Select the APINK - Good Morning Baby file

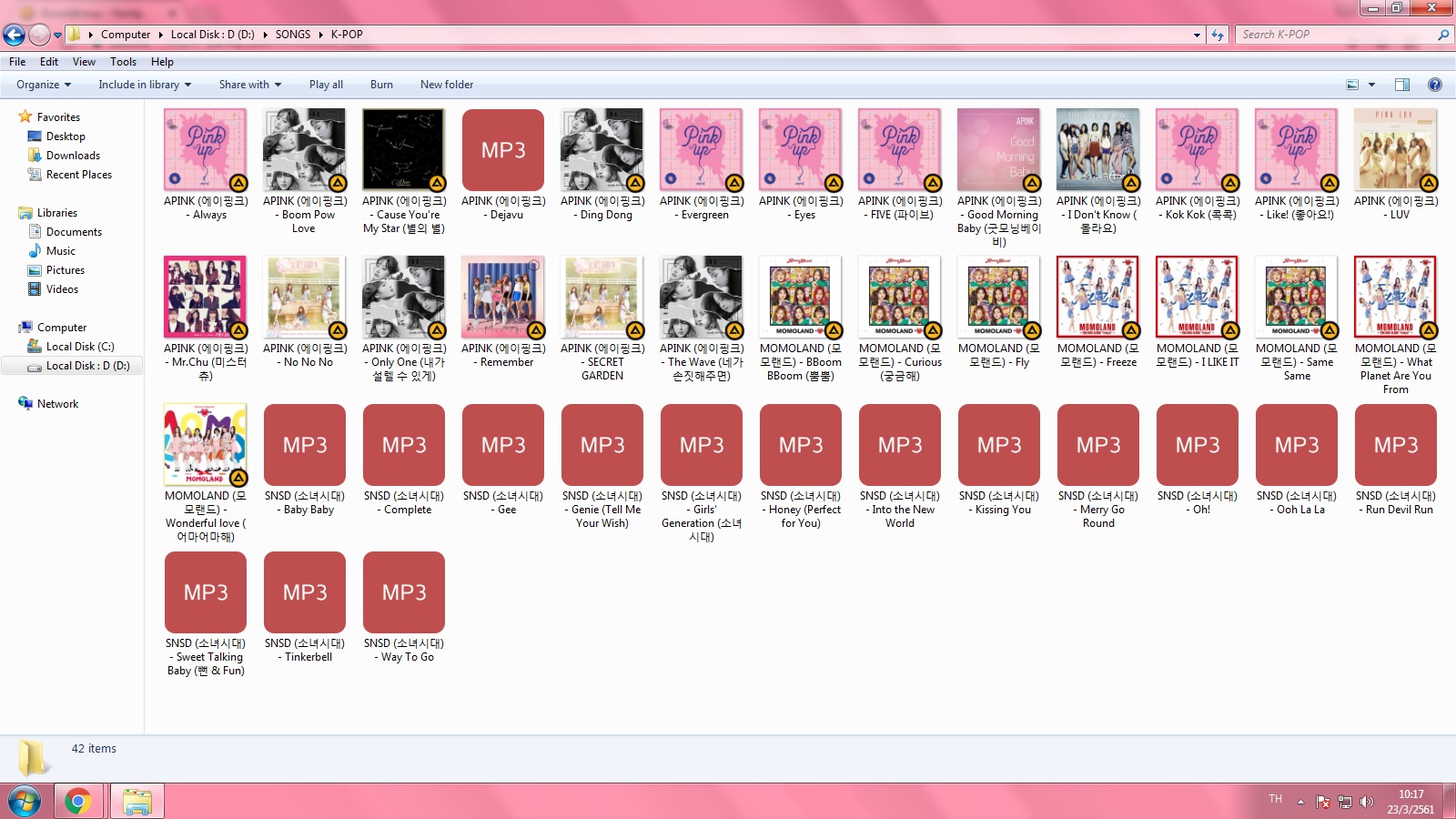click(999, 178)
